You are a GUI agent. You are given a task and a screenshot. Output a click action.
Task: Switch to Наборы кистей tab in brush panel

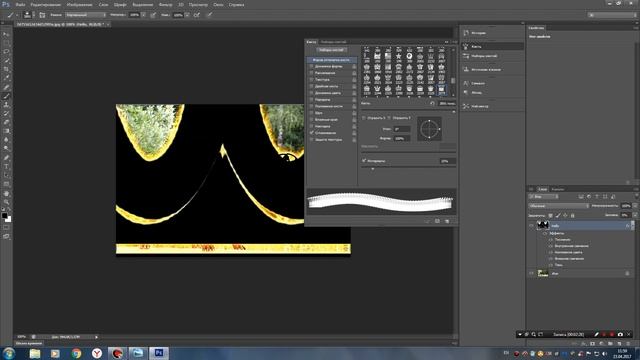(x=333, y=42)
